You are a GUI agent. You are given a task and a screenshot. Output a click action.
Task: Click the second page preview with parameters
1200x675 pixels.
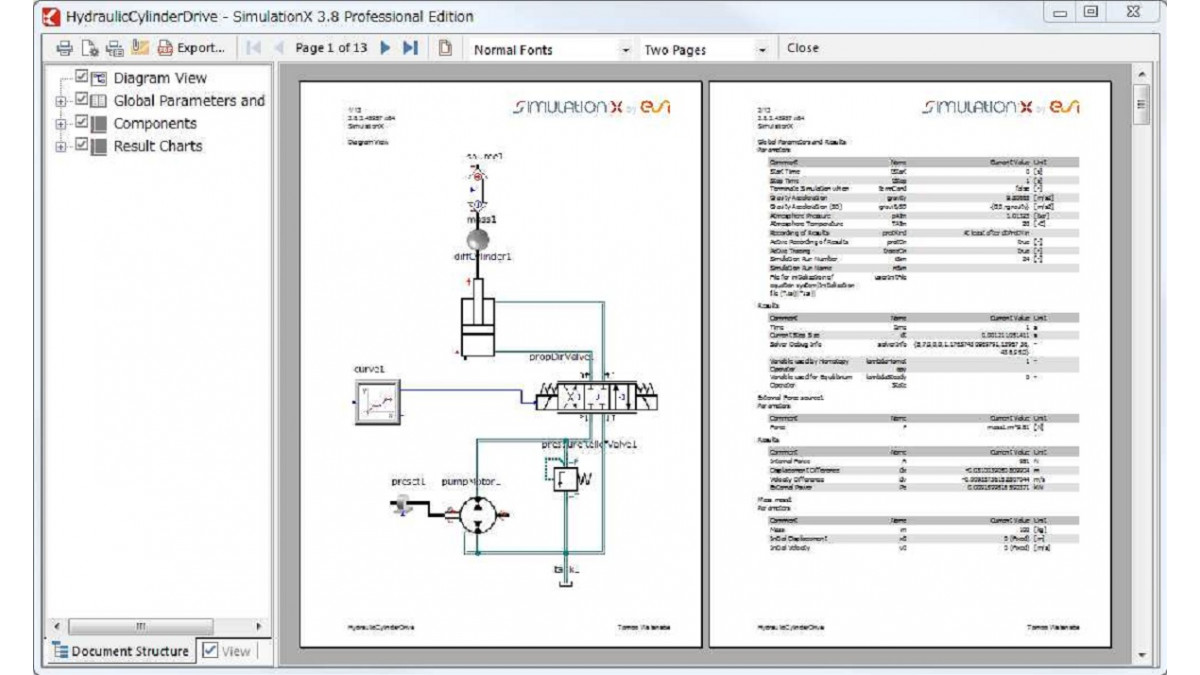click(909, 364)
